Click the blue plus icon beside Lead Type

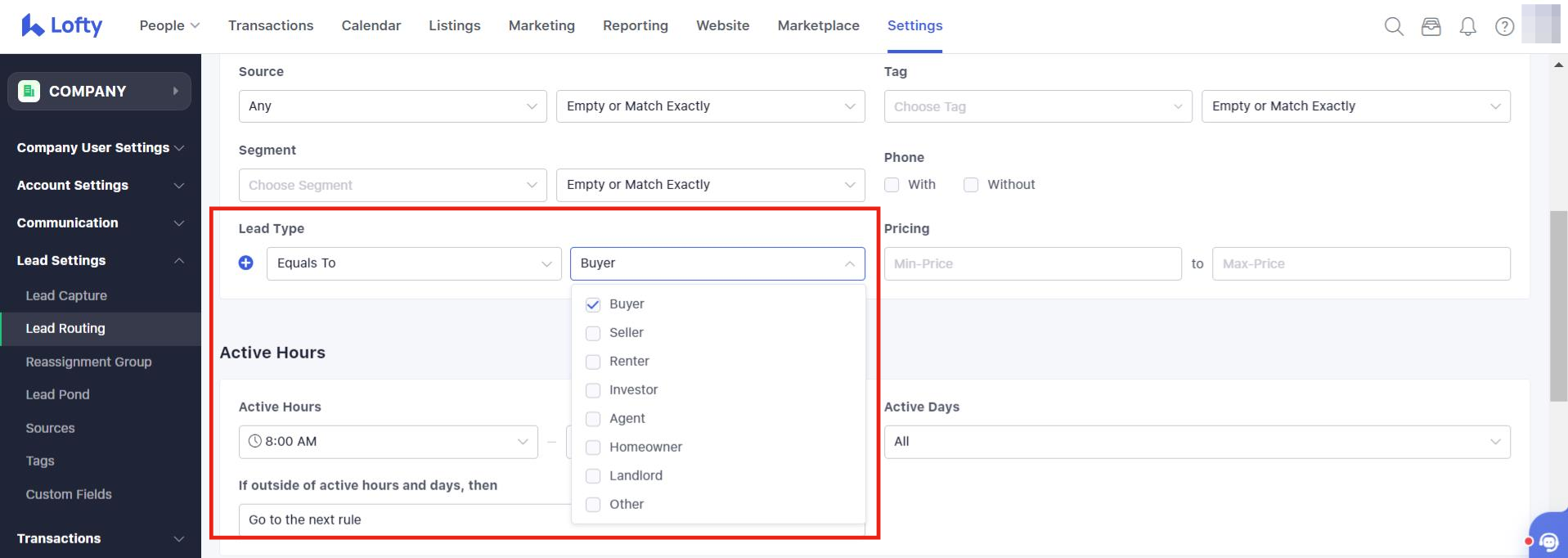[x=245, y=263]
